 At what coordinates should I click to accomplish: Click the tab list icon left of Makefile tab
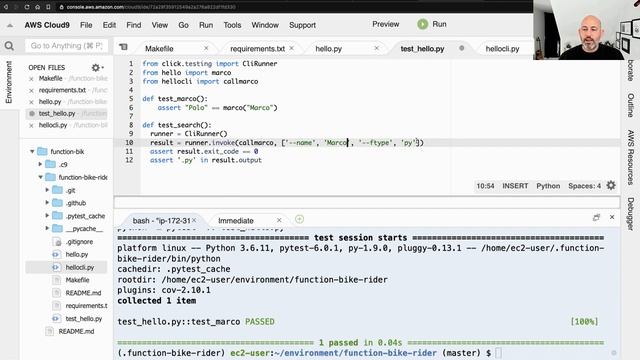tap(123, 47)
